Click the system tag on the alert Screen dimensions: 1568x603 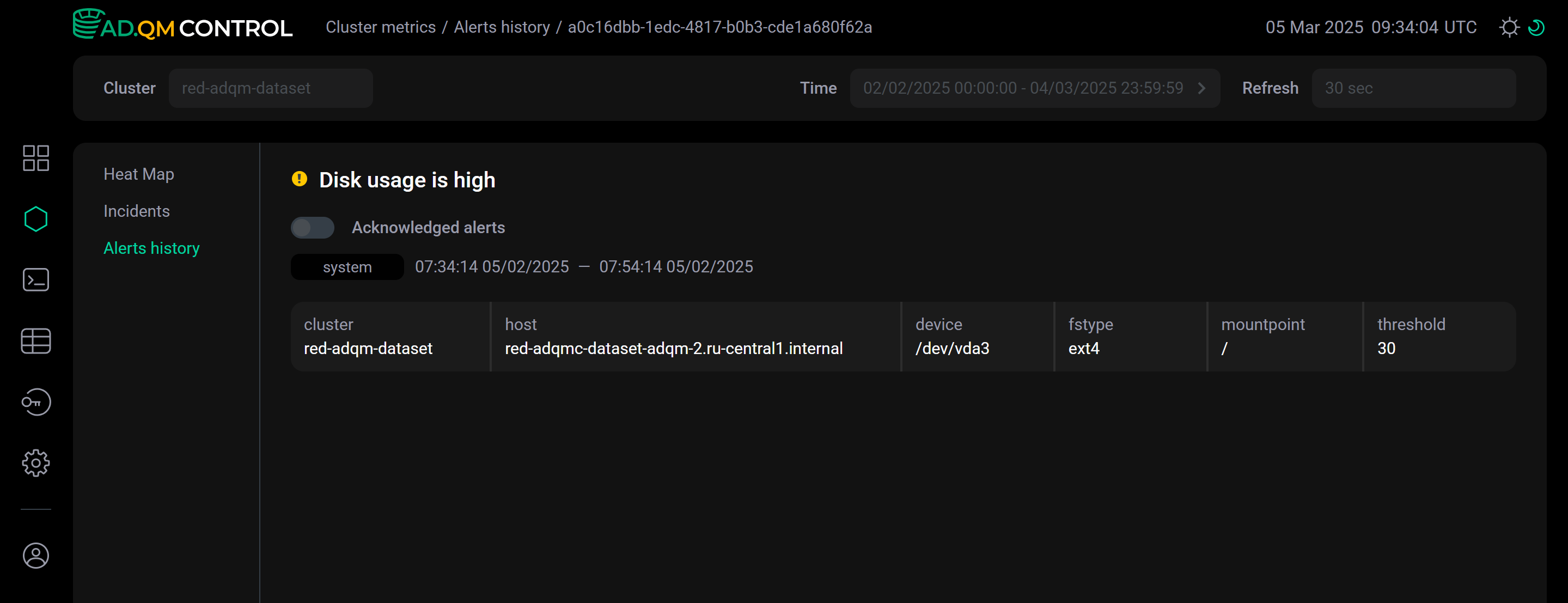click(346, 266)
